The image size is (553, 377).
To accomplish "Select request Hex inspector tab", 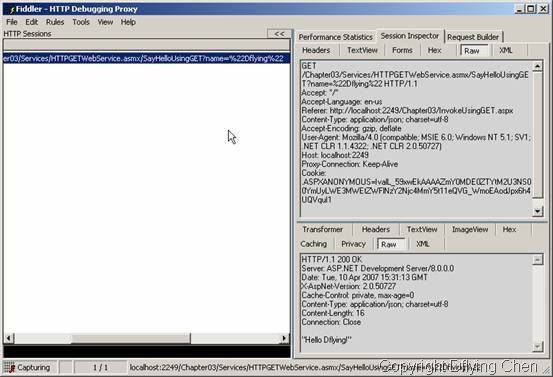I will coord(434,50).
